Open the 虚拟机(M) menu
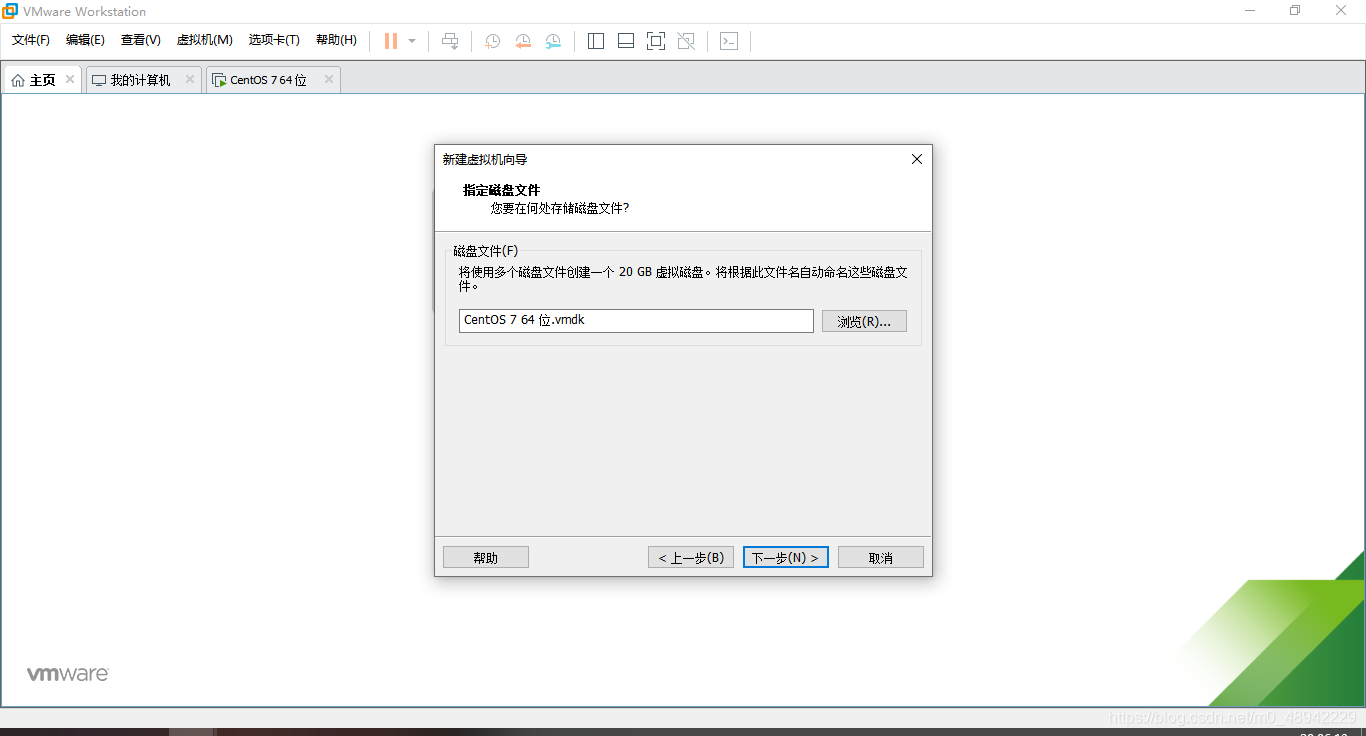Screen dimensions: 1366x736 [205, 40]
